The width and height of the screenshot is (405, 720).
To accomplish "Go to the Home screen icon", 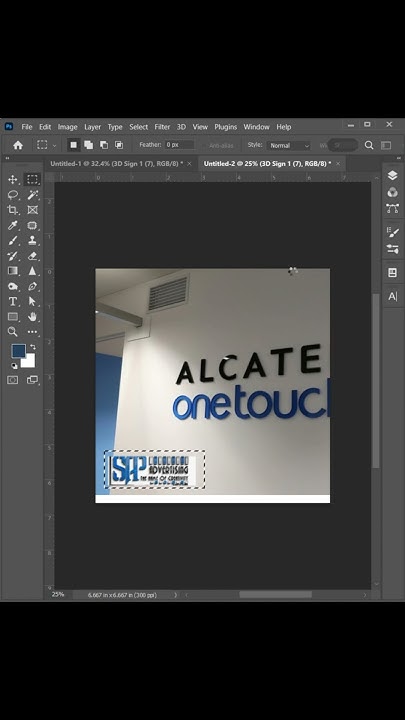I will (x=18, y=145).
